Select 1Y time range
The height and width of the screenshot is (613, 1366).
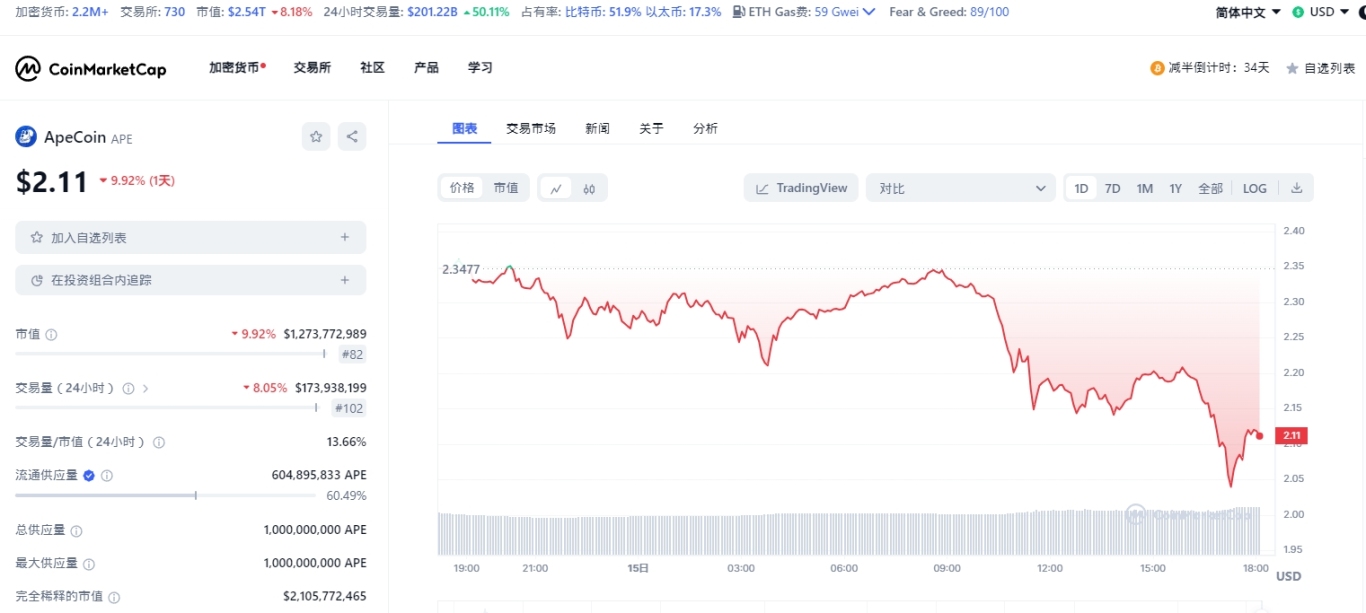1176,188
